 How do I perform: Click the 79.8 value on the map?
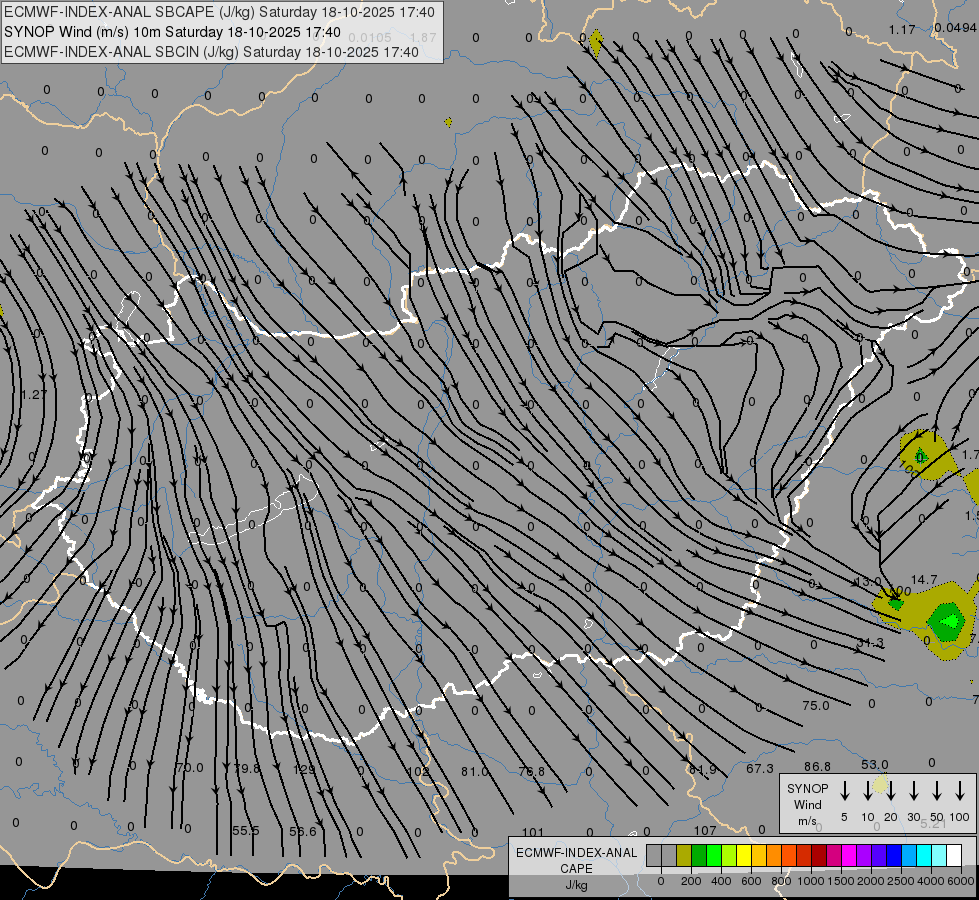click(x=247, y=768)
